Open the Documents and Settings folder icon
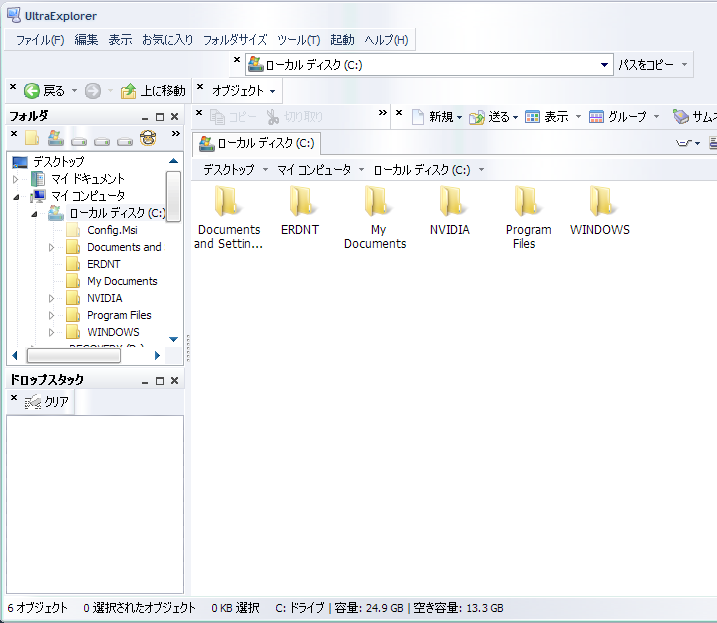Screen dimensions: 717x623 (227, 201)
